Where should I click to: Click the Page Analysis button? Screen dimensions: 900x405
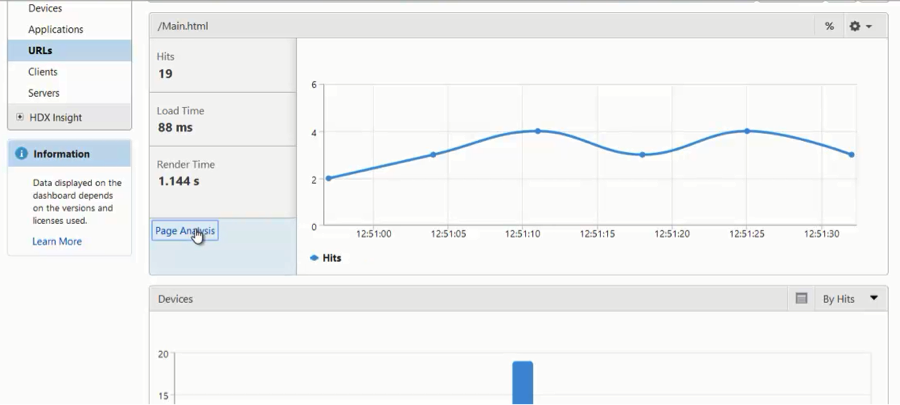pyautogui.click(x=185, y=231)
